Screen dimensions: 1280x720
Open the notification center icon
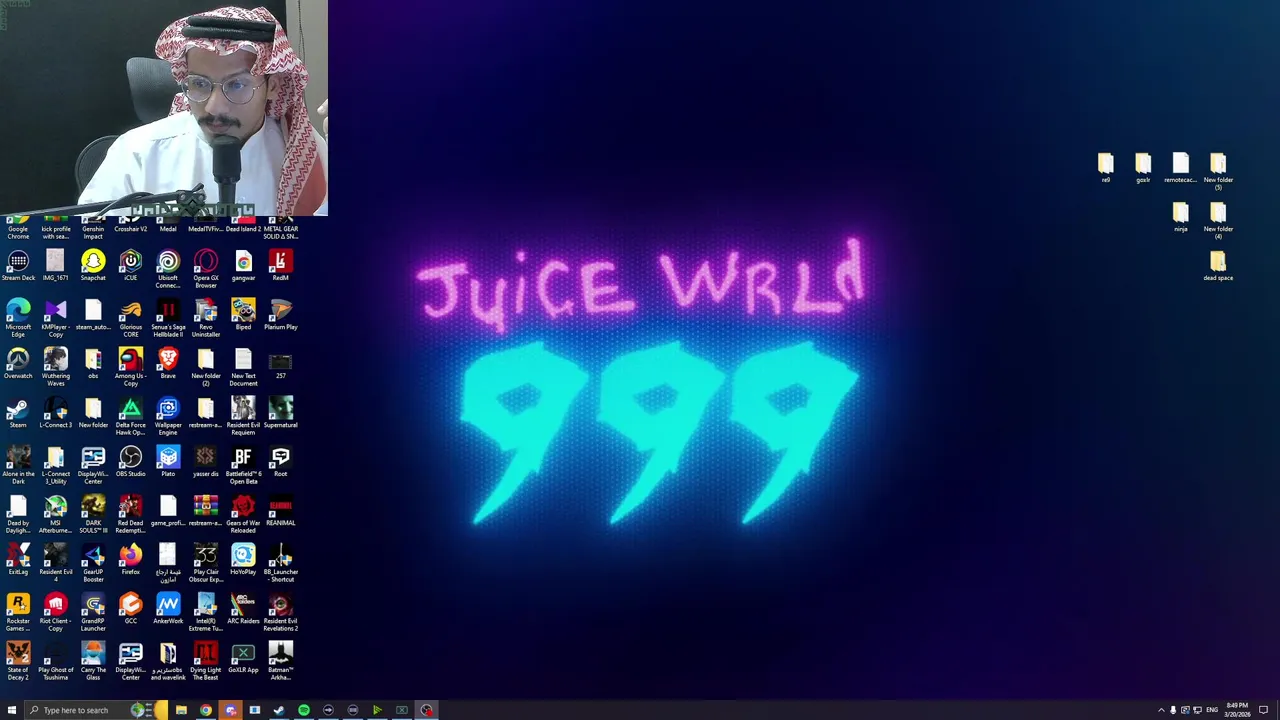(x=1264, y=710)
